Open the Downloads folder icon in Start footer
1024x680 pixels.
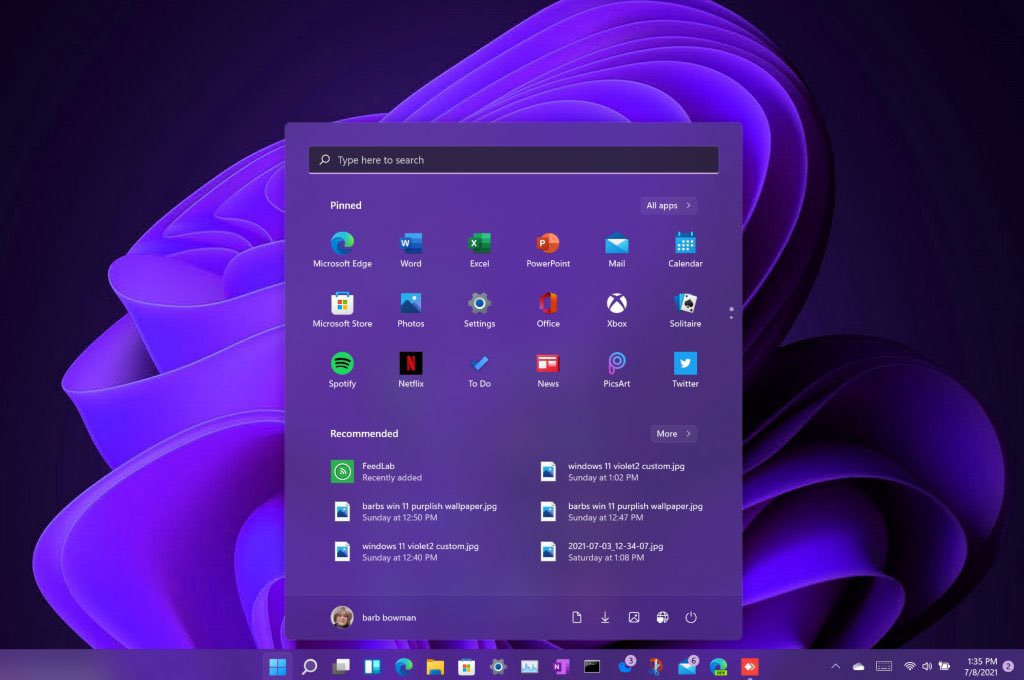tap(605, 617)
